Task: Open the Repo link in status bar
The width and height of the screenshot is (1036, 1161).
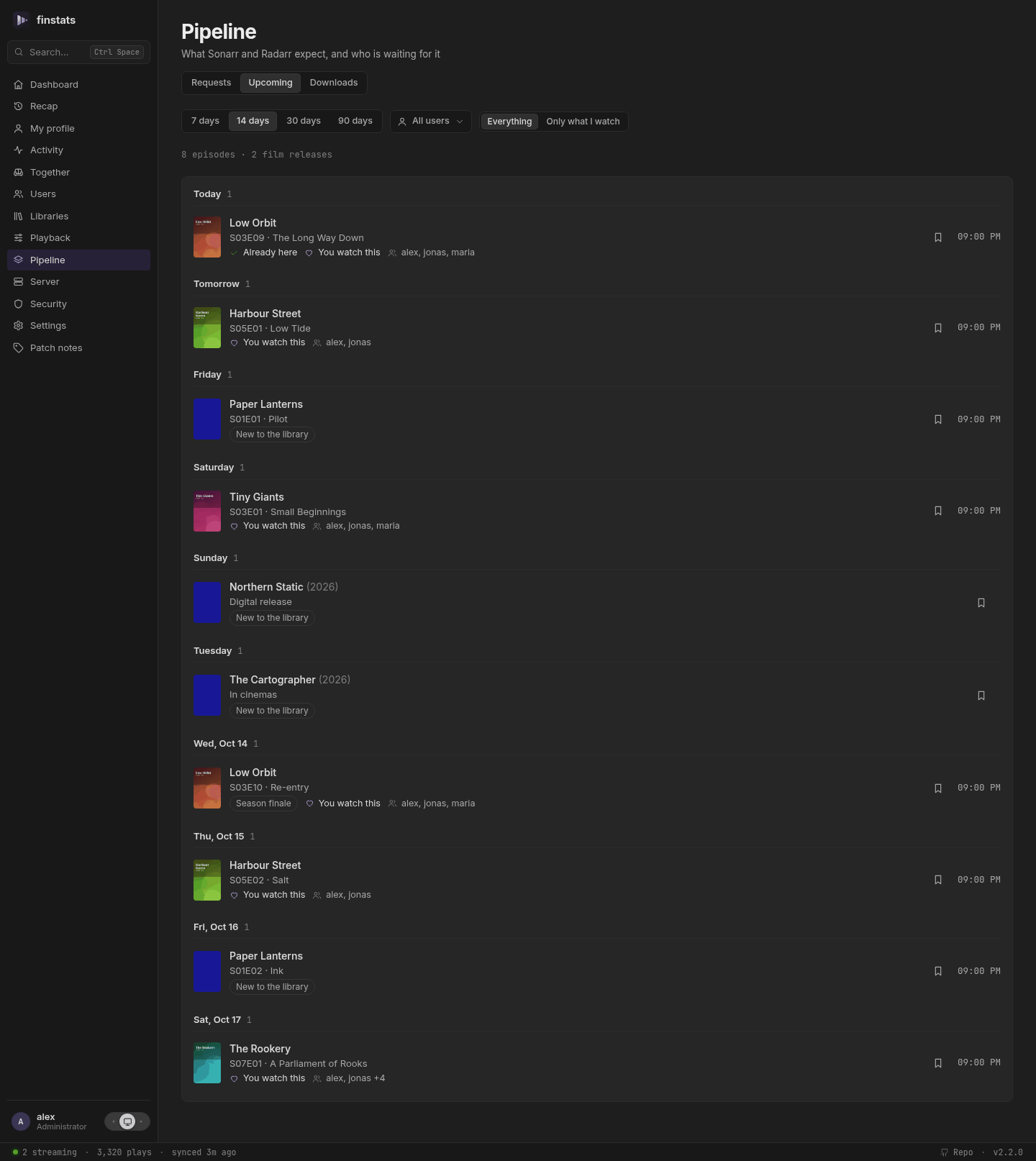Action: [957, 1152]
